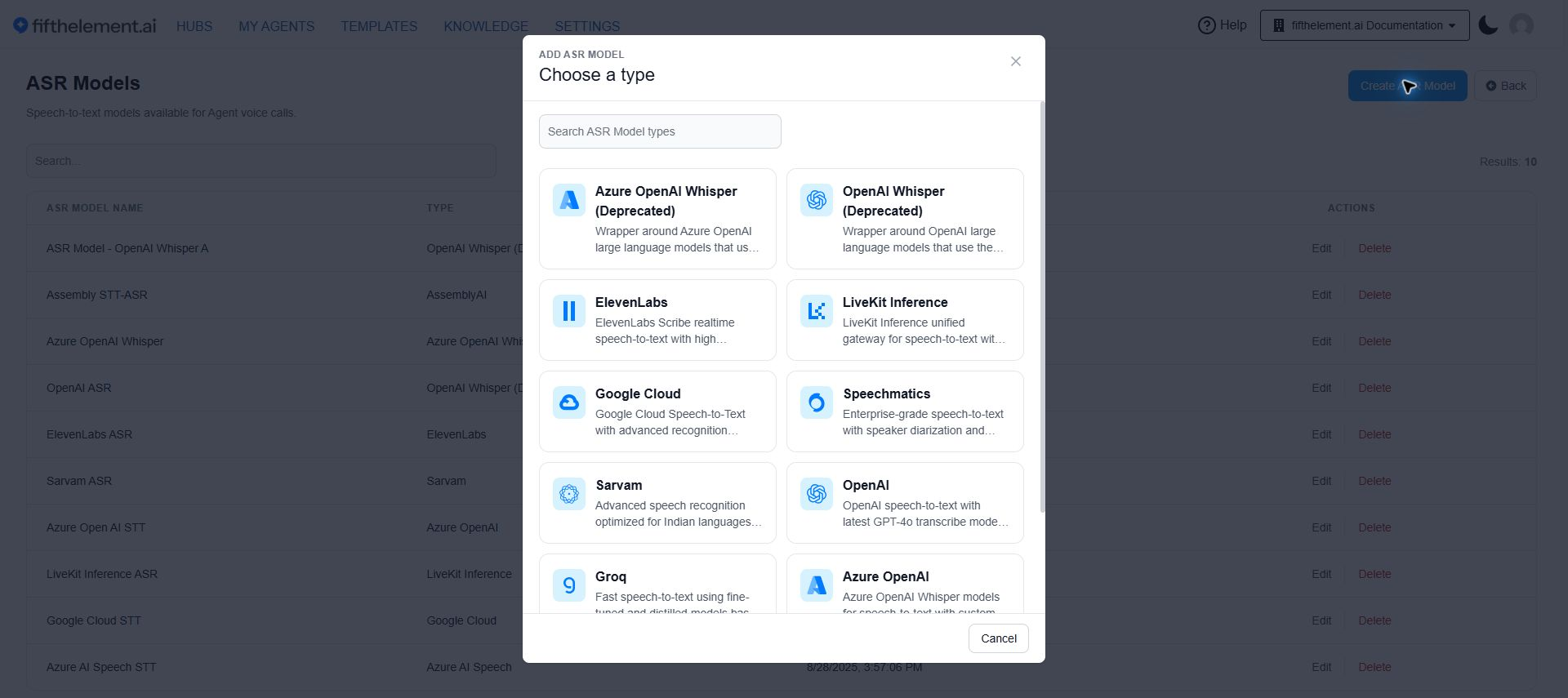The height and width of the screenshot is (698, 1568).
Task: Click the 'ElevenLabs ASR' name cell
Action: 89,434
